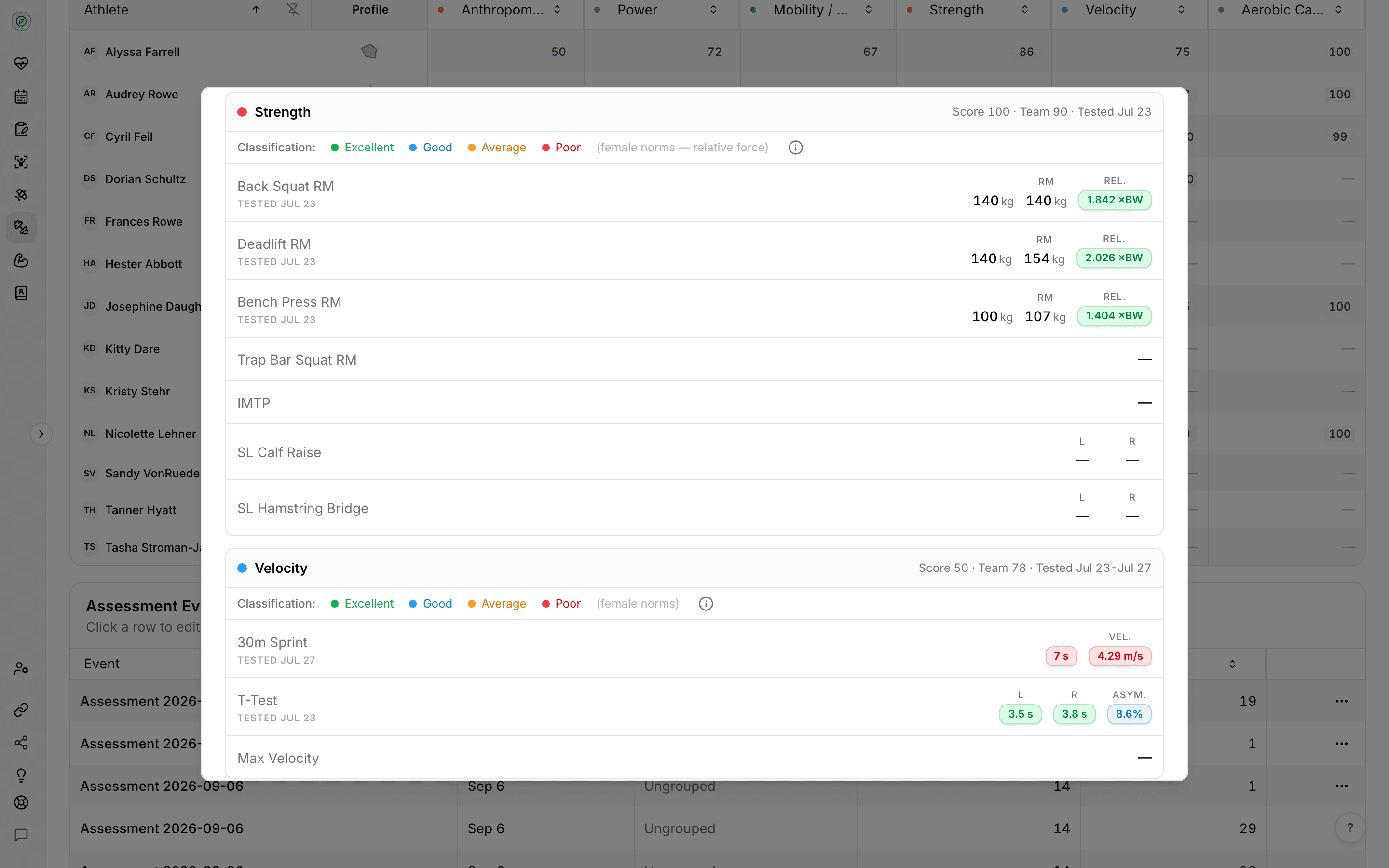Sort by Mobility column arrows

(869, 10)
